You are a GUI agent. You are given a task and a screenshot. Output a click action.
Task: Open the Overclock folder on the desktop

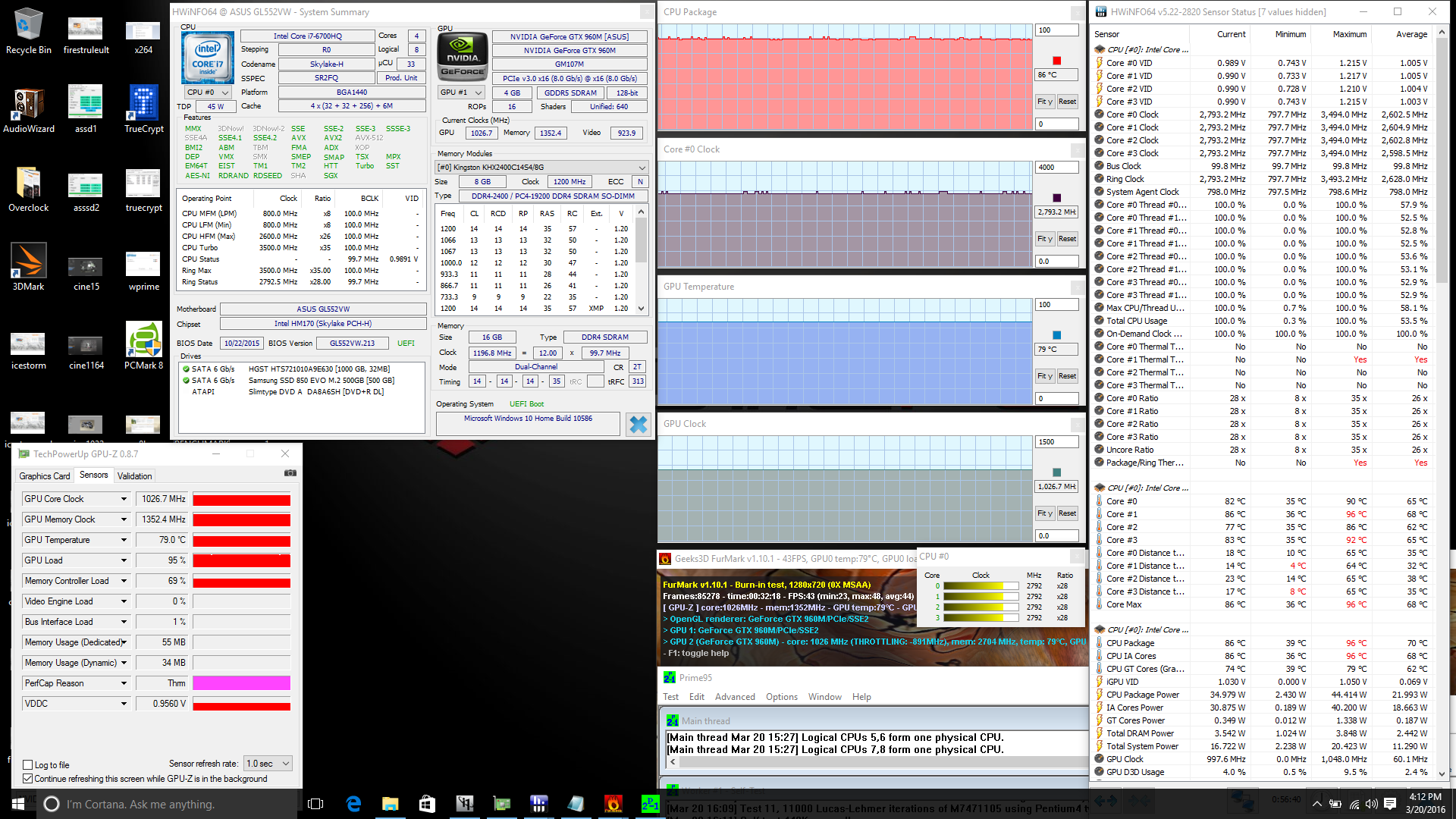[28, 189]
